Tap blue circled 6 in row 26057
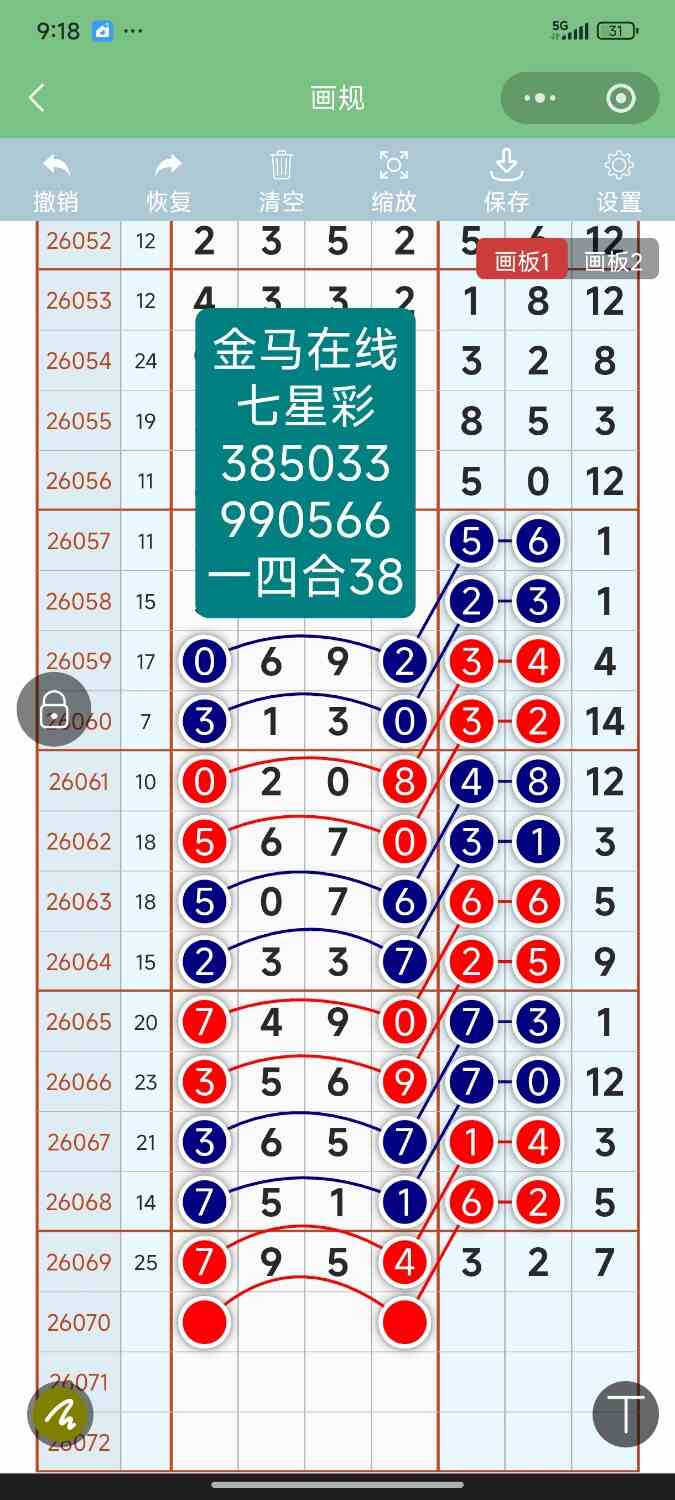 (x=538, y=542)
